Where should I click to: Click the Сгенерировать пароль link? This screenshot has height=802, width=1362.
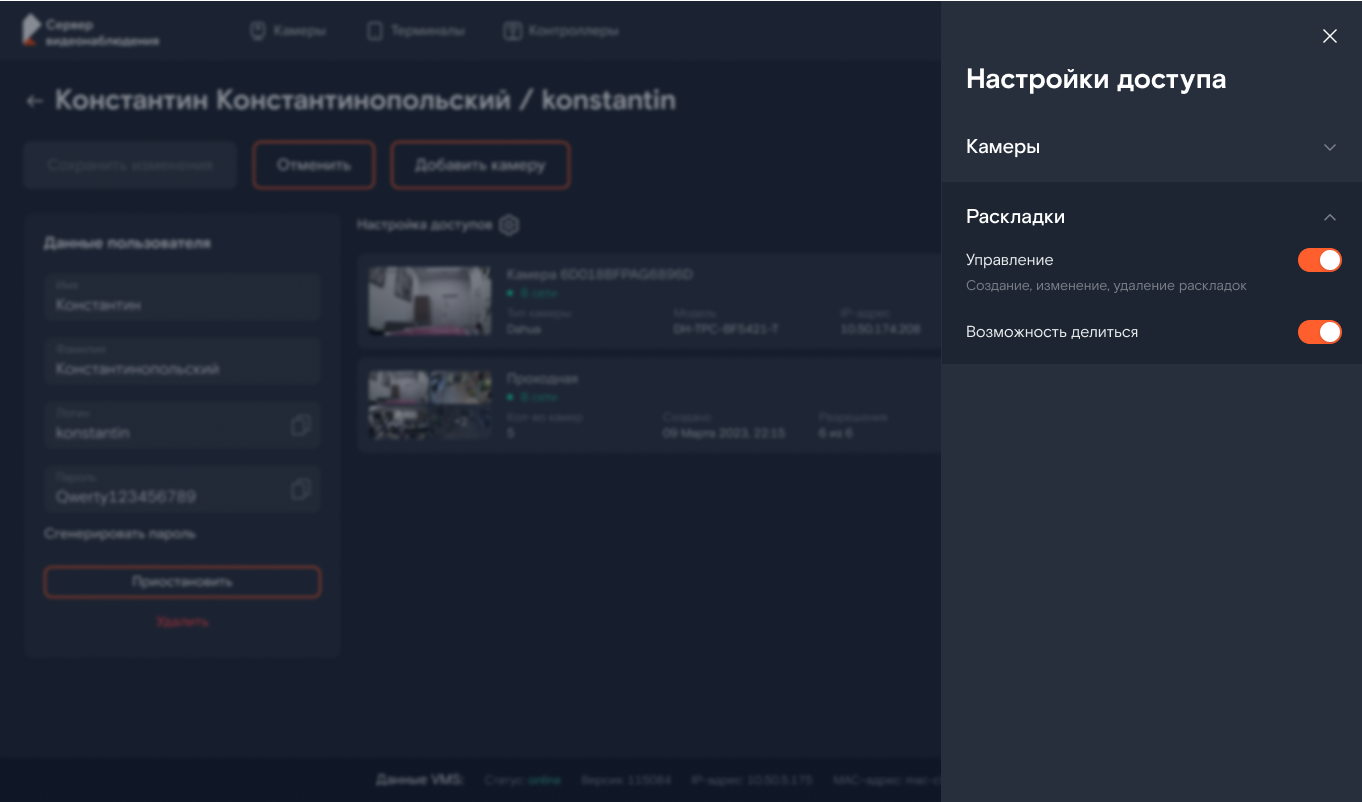(120, 534)
